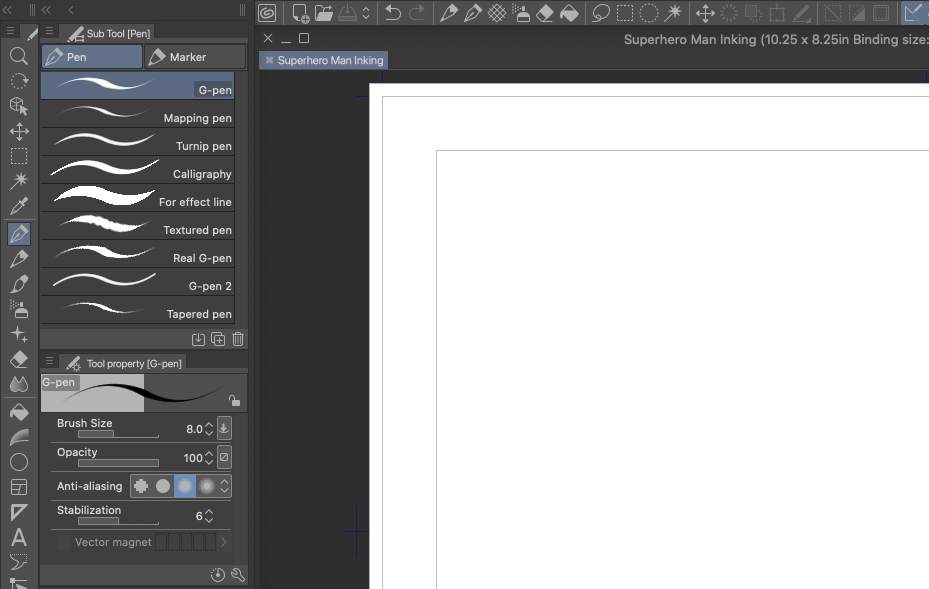Screen dimensions: 929x589
Task: Pick the Fill bucket tool in tool palette
Action: (x=19, y=411)
